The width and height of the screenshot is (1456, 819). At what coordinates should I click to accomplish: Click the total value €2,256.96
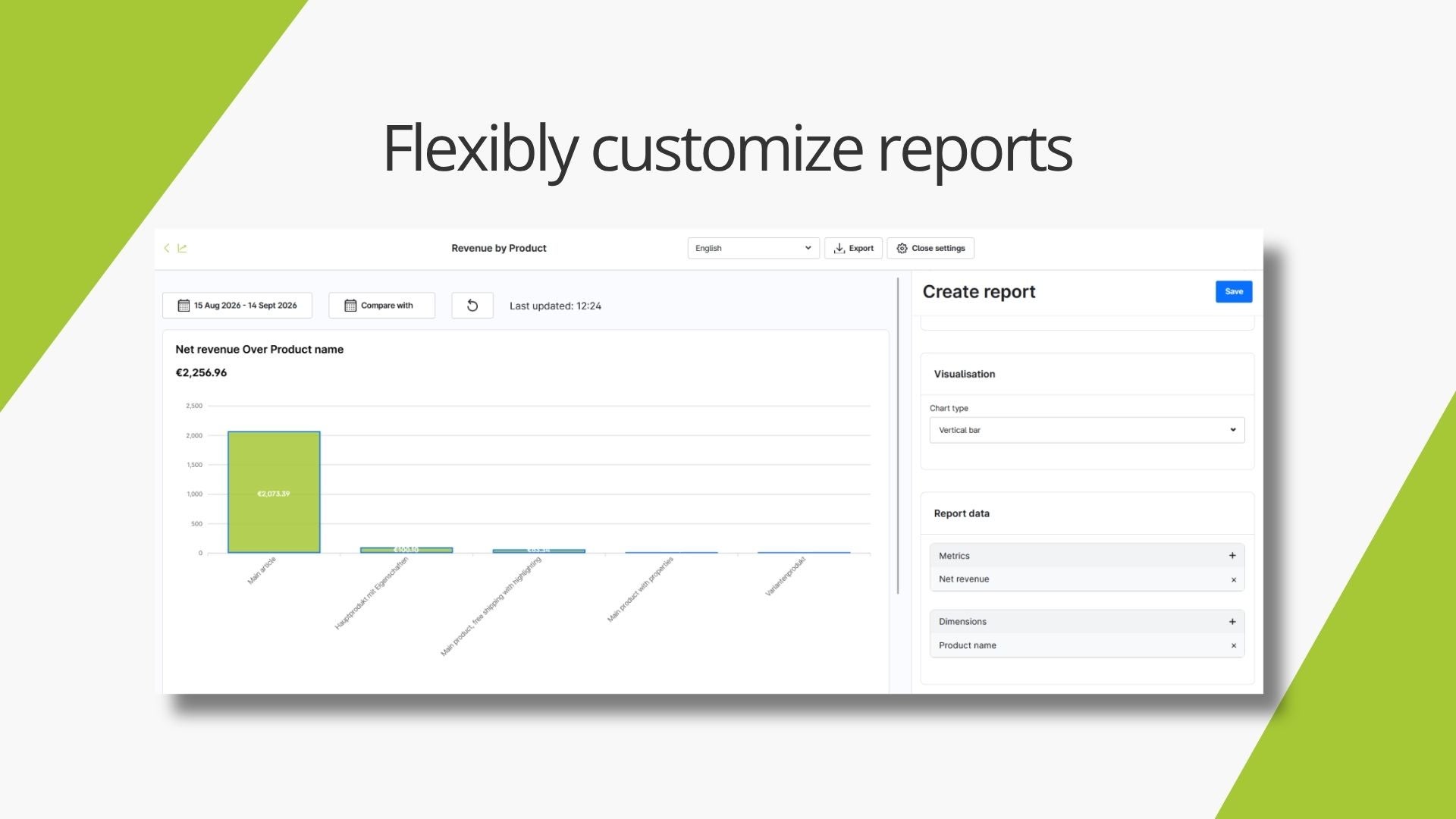[x=201, y=372]
